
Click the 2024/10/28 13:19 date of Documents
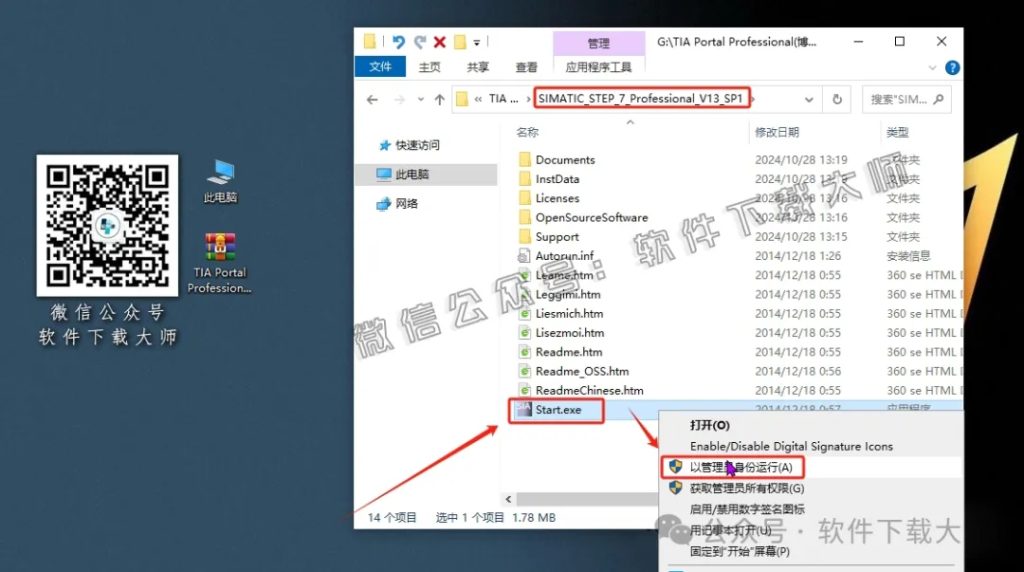pyautogui.click(x=801, y=160)
